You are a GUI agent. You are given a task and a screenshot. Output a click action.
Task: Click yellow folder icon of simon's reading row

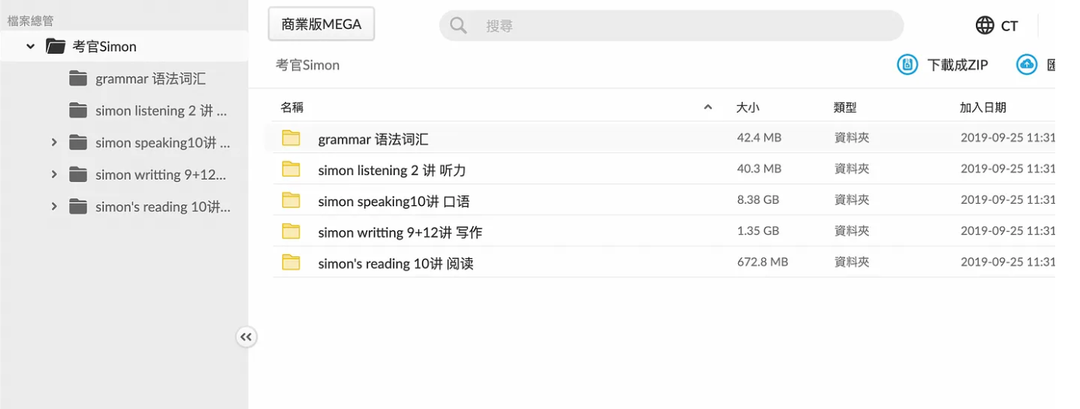[291, 262]
